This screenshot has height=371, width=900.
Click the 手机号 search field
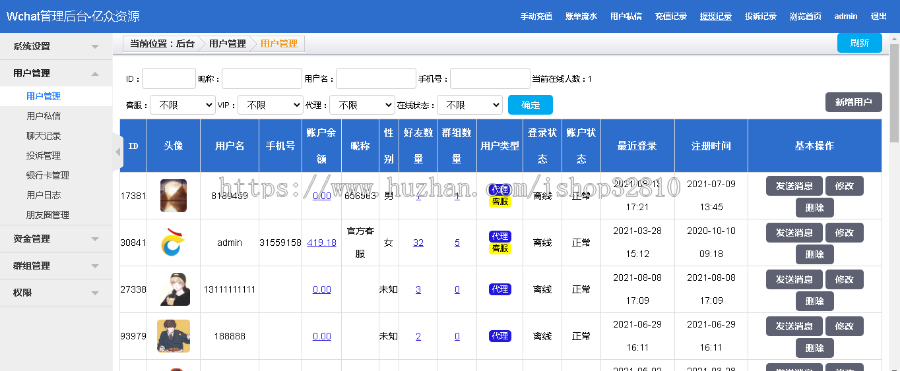[490, 79]
